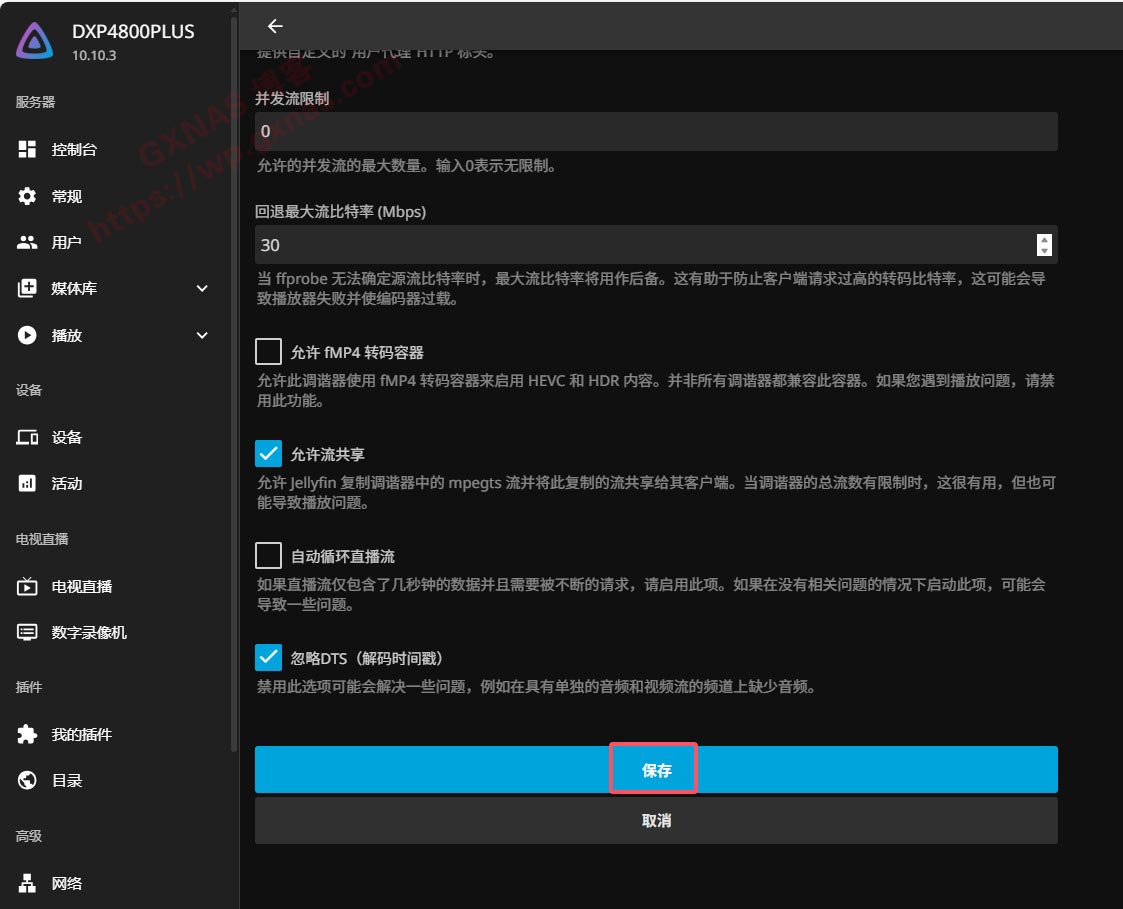Click the blue 保存 button
The height and width of the screenshot is (909, 1123).
pyautogui.click(x=655, y=770)
